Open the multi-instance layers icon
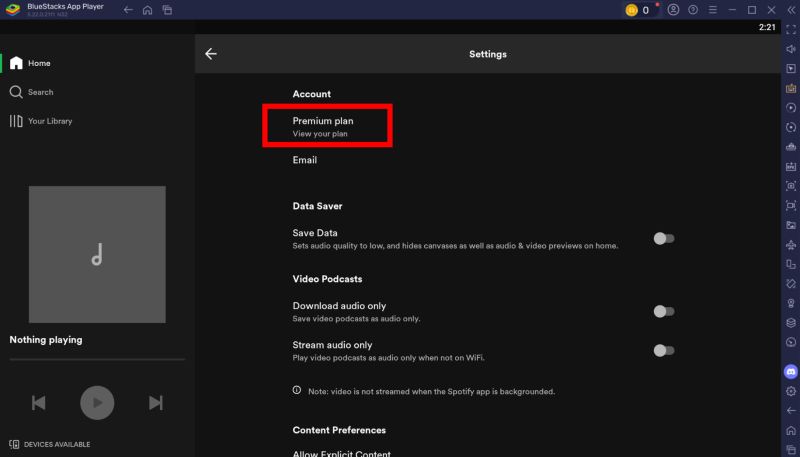800x457 pixels. (x=791, y=323)
